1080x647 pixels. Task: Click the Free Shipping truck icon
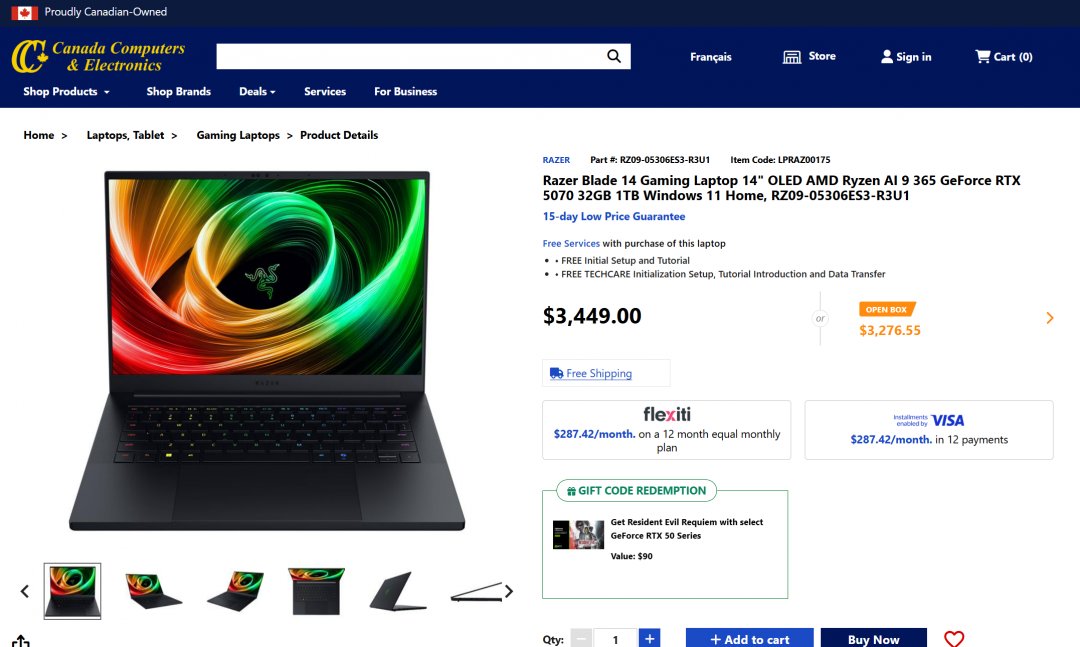[x=557, y=373]
